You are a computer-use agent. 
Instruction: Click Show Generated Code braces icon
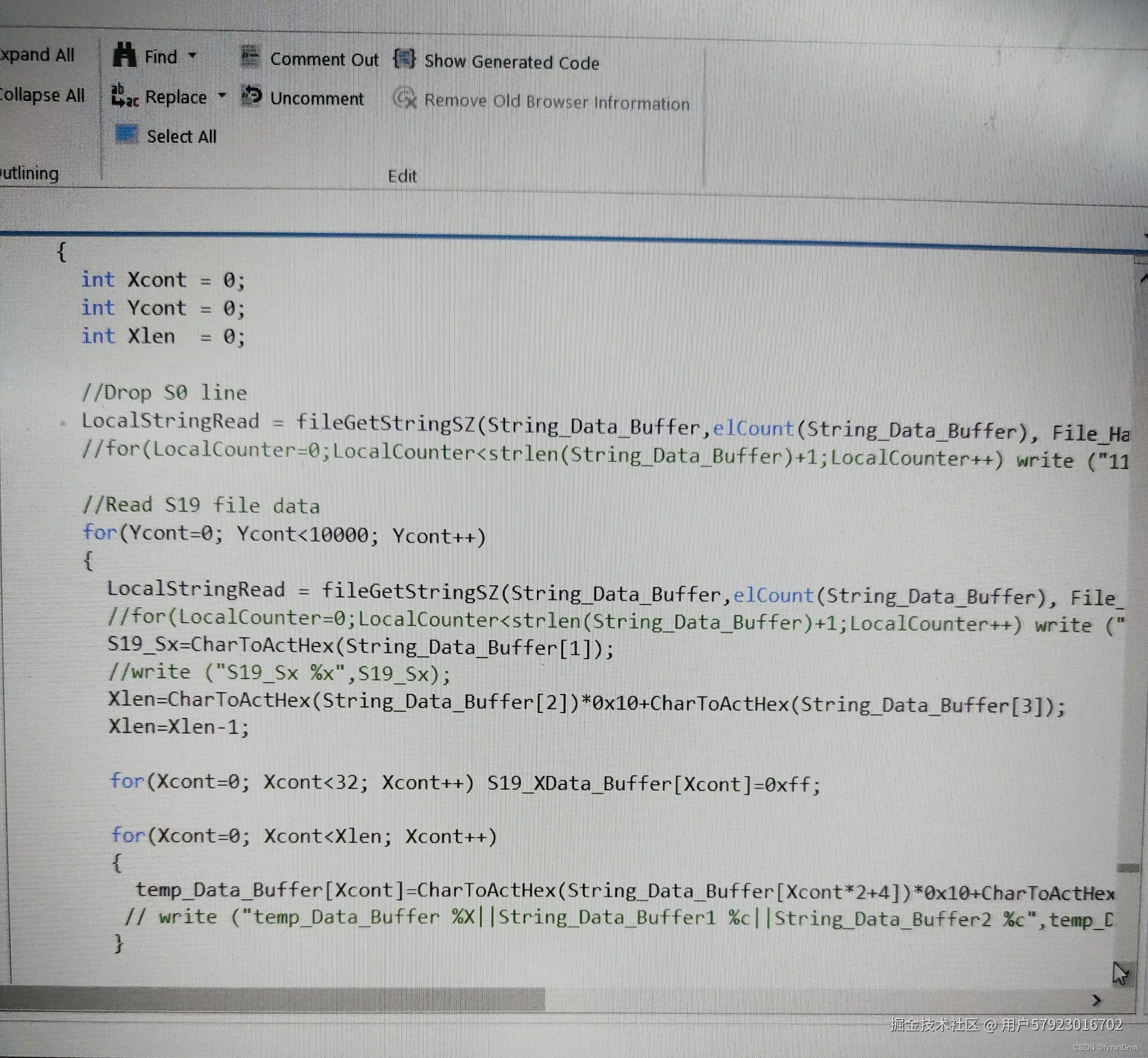click(x=404, y=59)
